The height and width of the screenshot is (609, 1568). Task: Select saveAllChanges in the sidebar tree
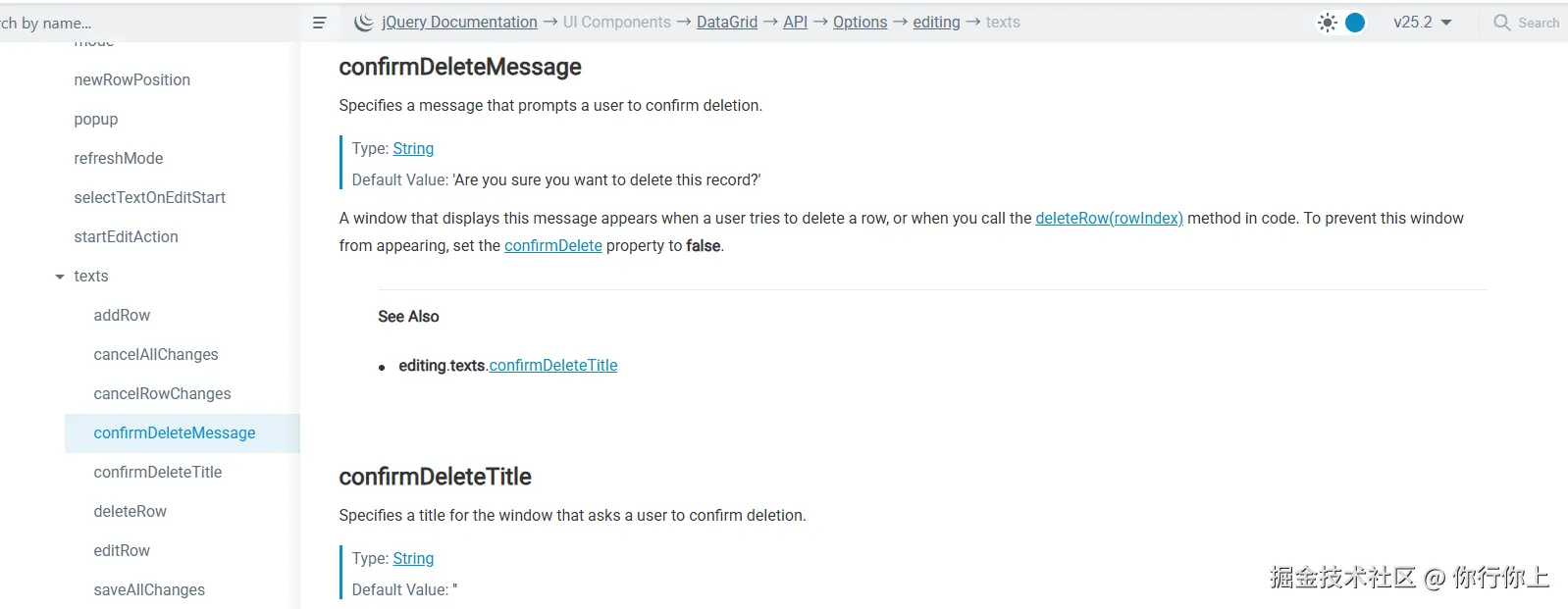click(149, 590)
